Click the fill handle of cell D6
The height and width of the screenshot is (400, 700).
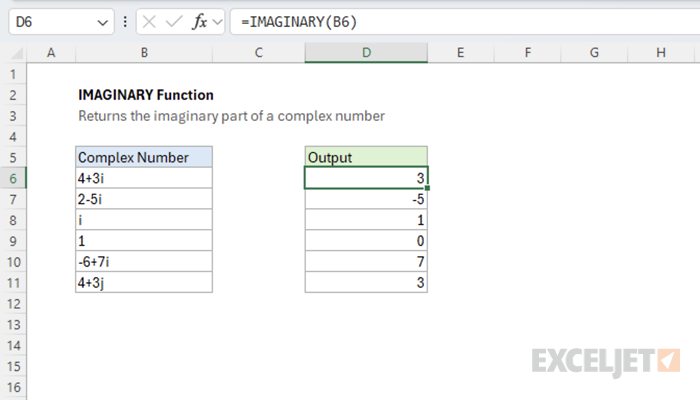428,188
